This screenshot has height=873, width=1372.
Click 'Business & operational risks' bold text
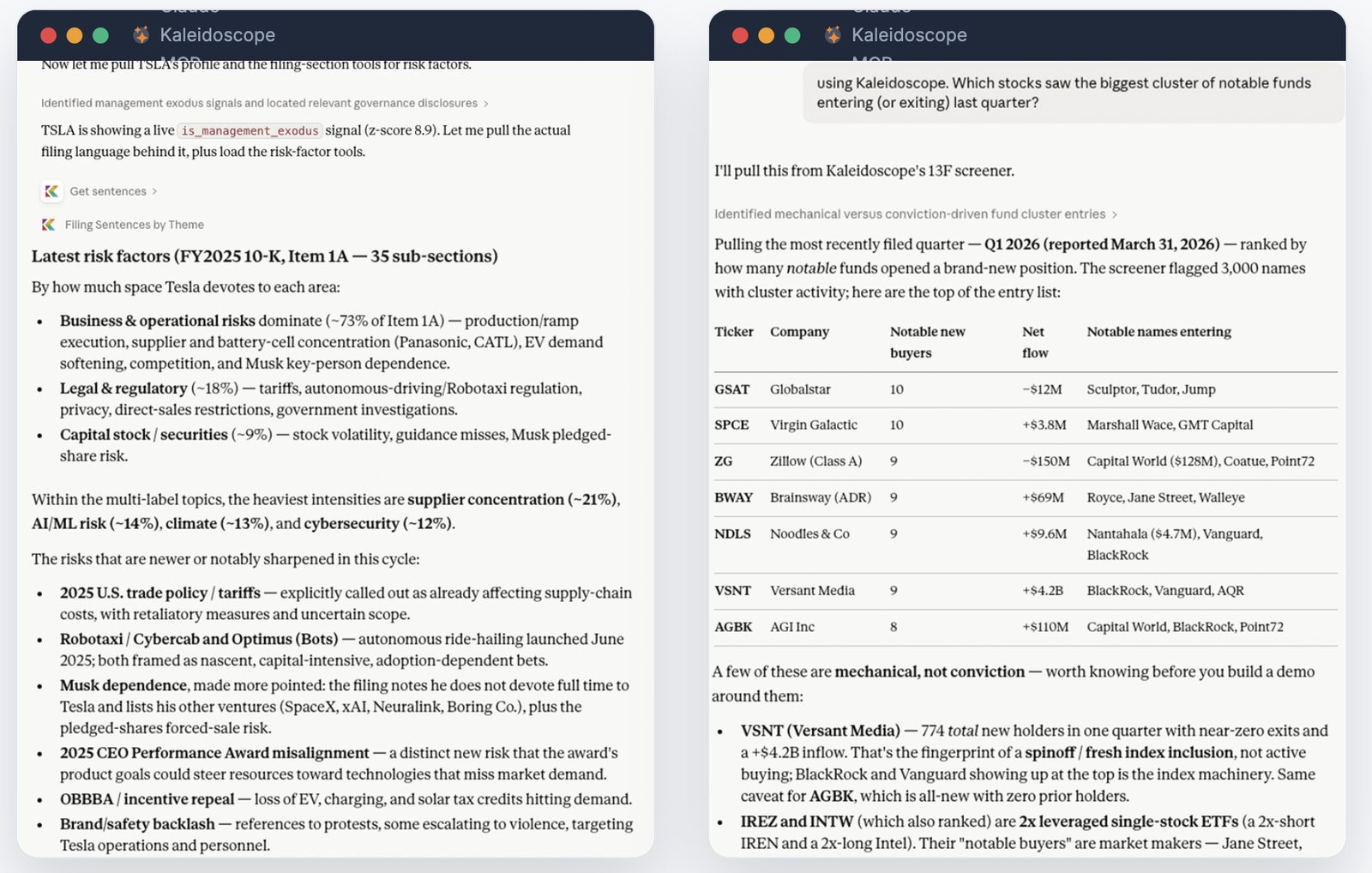[158, 321]
